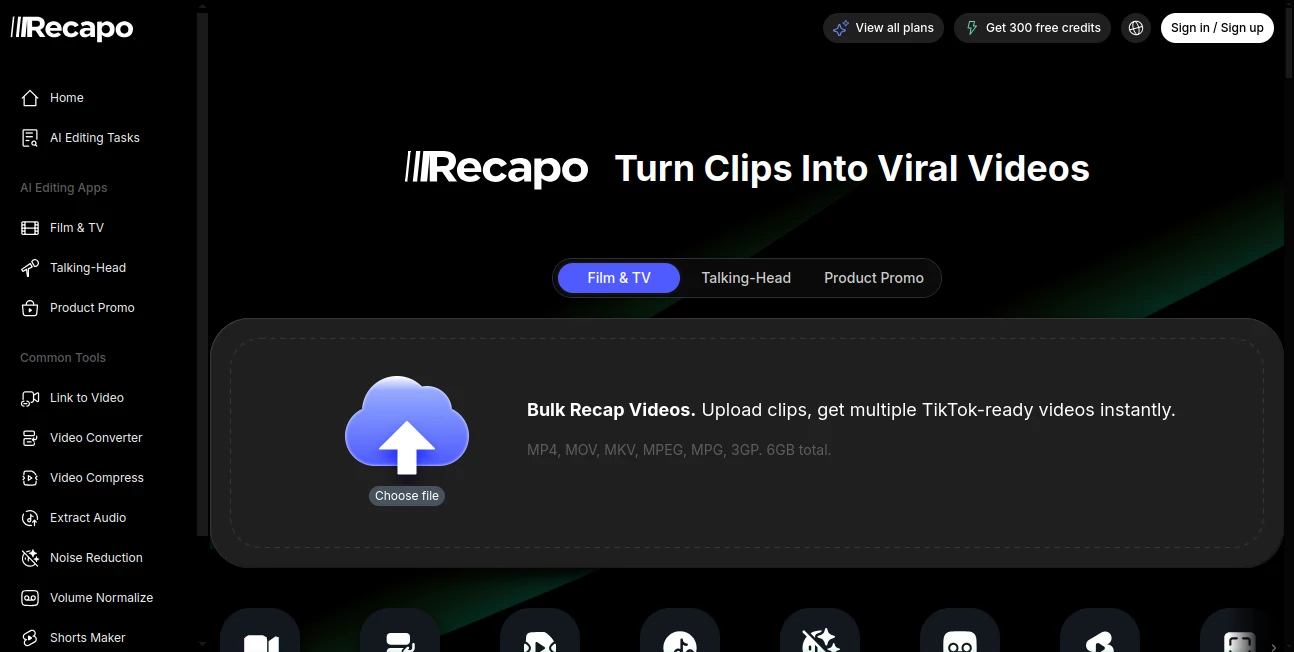The width and height of the screenshot is (1294, 652).
Task: Click the 'MP4, MOV, MKV' formats line
Action: (x=679, y=450)
